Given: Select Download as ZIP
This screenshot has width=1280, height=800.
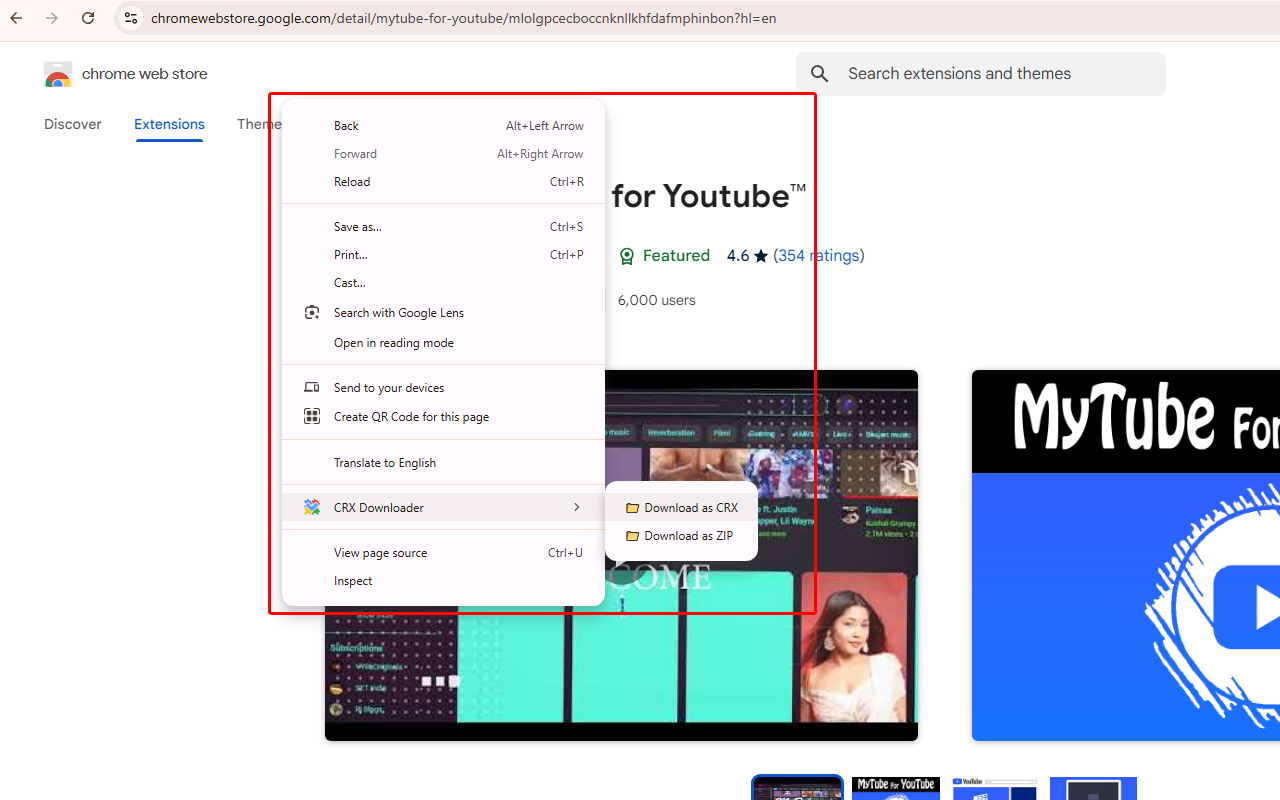Looking at the screenshot, I should click(x=681, y=536).
